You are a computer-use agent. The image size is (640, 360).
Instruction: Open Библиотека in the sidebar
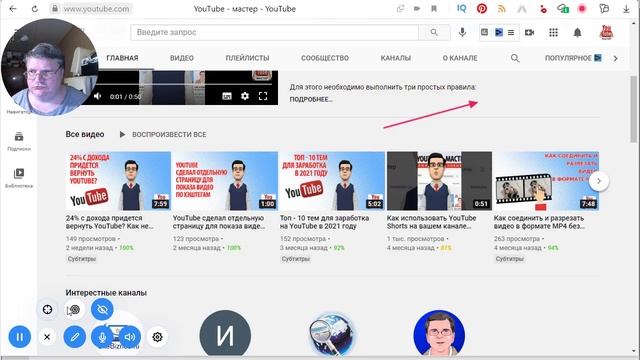(x=19, y=178)
